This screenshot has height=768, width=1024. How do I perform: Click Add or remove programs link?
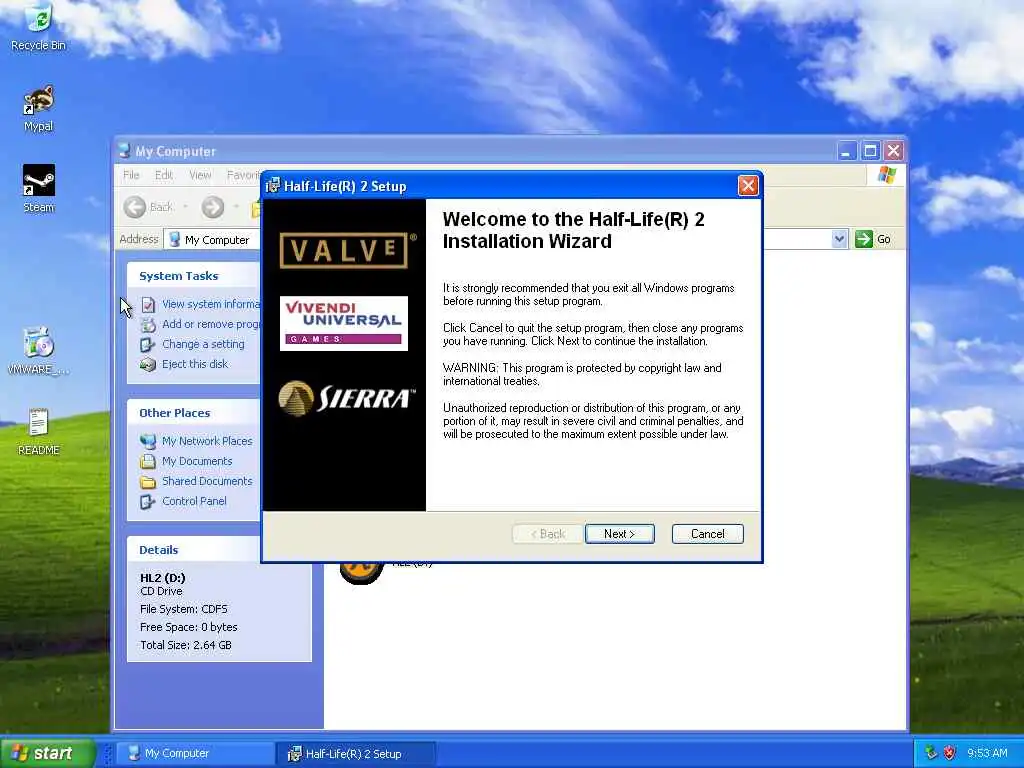coord(211,324)
